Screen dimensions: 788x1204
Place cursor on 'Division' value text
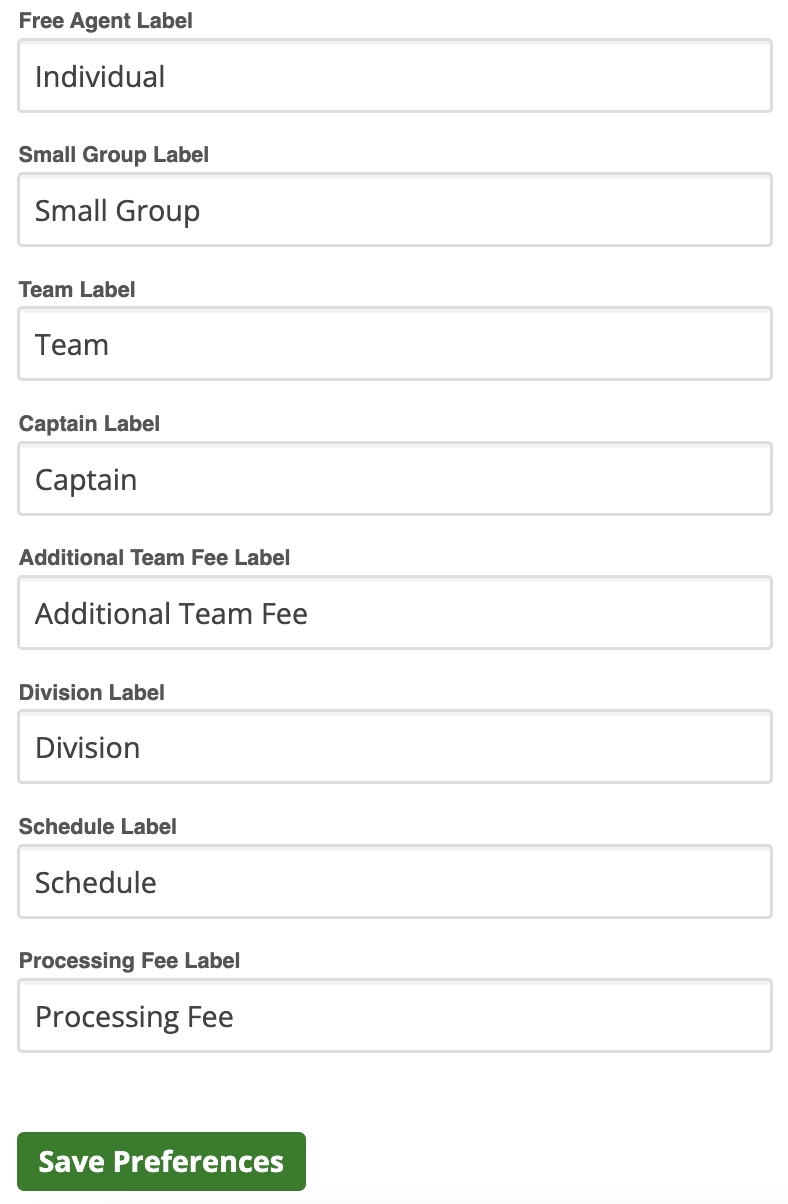tap(88, 748)
